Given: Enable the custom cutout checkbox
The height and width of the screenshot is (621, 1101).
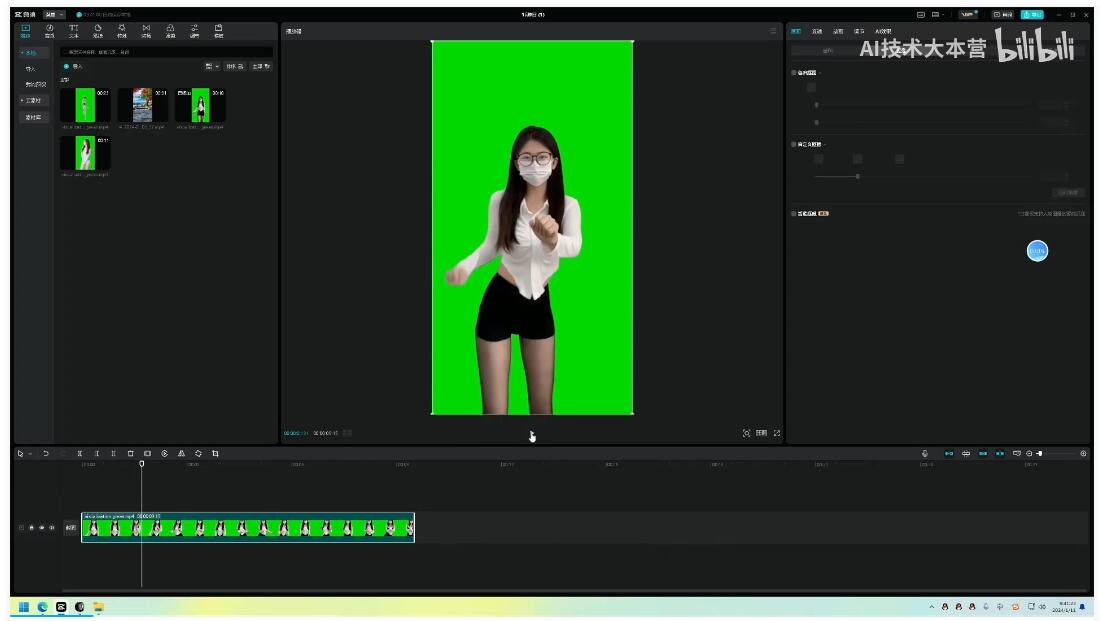Looking at the screenshot, I should (x=795, y=144).
